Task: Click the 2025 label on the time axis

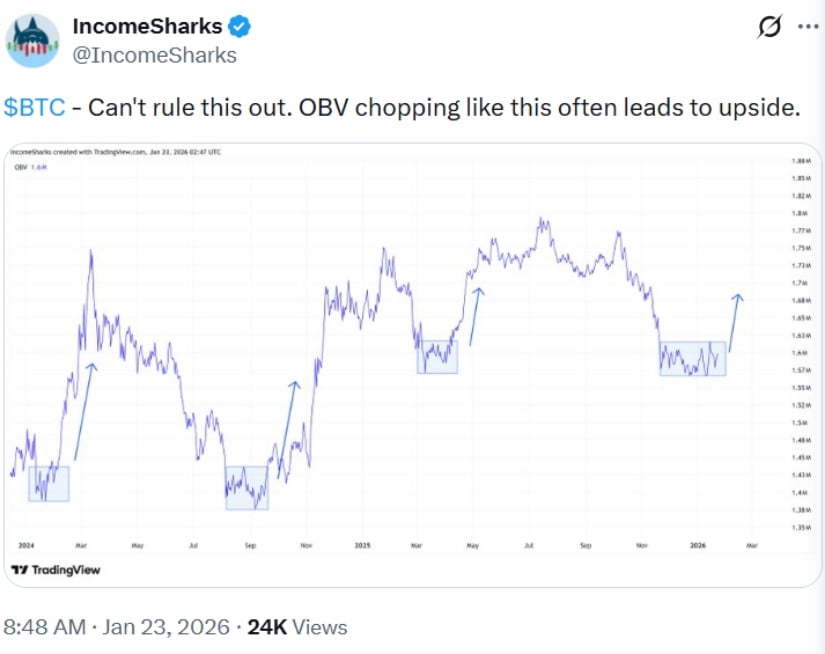Action: pos(362,546)
